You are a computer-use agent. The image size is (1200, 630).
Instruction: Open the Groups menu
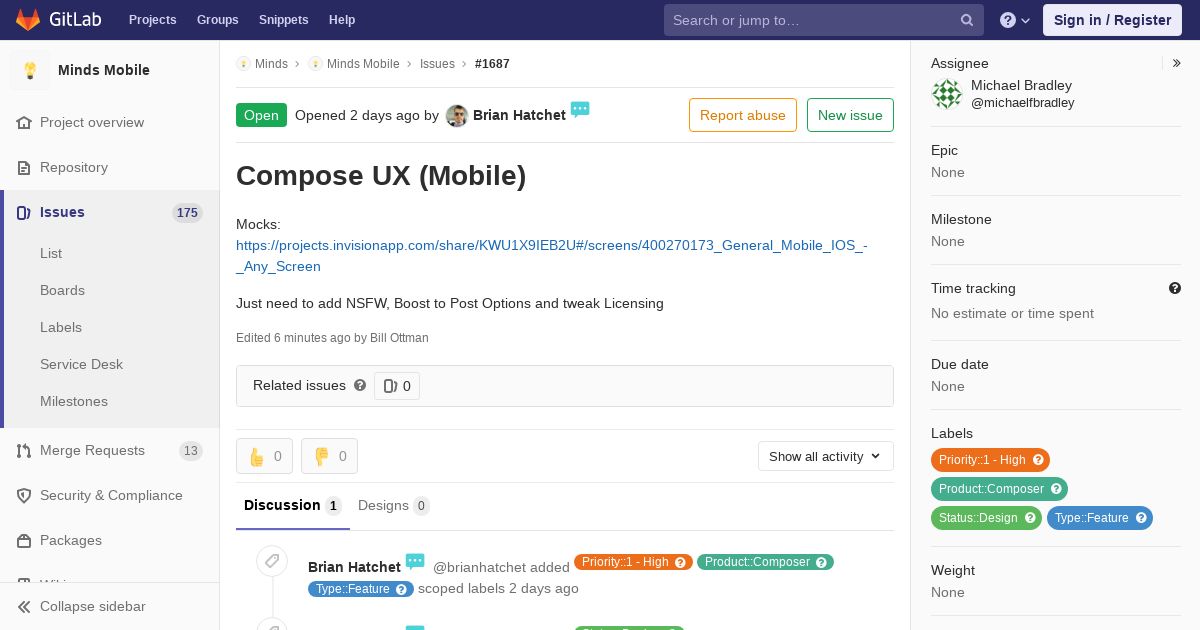point(217,19)
